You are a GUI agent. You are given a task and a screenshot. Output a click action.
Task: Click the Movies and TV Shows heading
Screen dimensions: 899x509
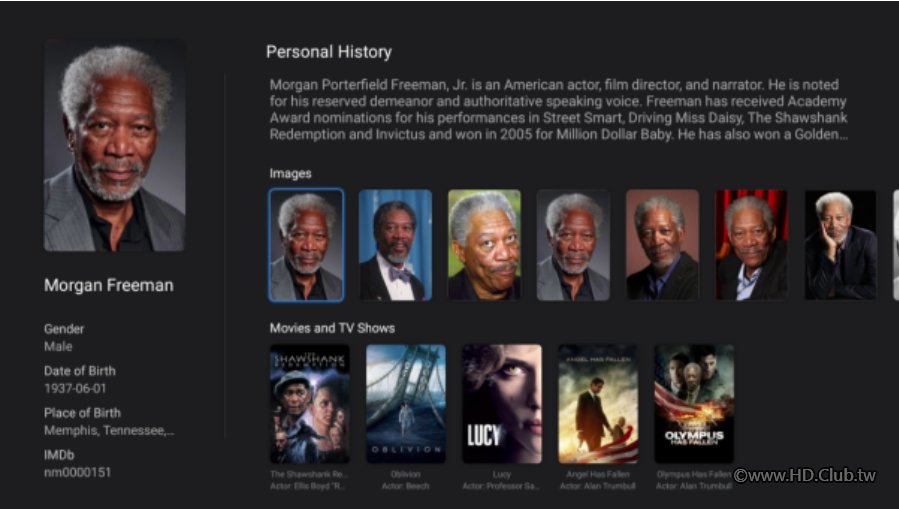pyautogui.click(x=332, y=328)
